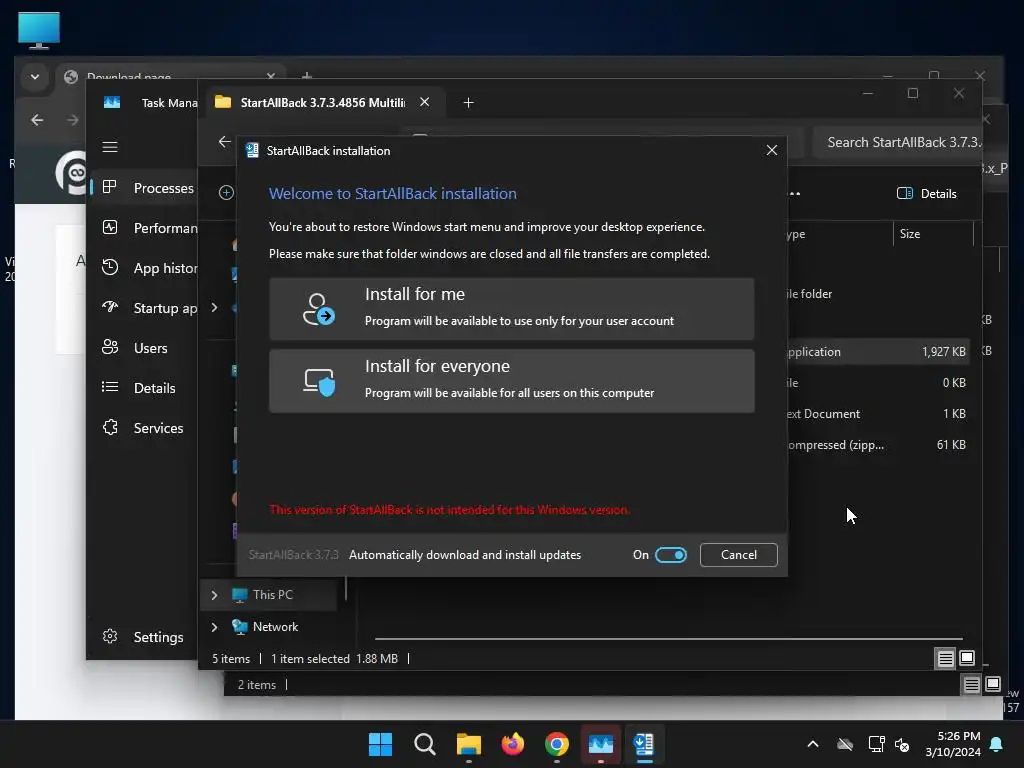The image size is (1024, 768).
Task: Select the Text Document 1 KB row
Action: (x=877, y=413)
